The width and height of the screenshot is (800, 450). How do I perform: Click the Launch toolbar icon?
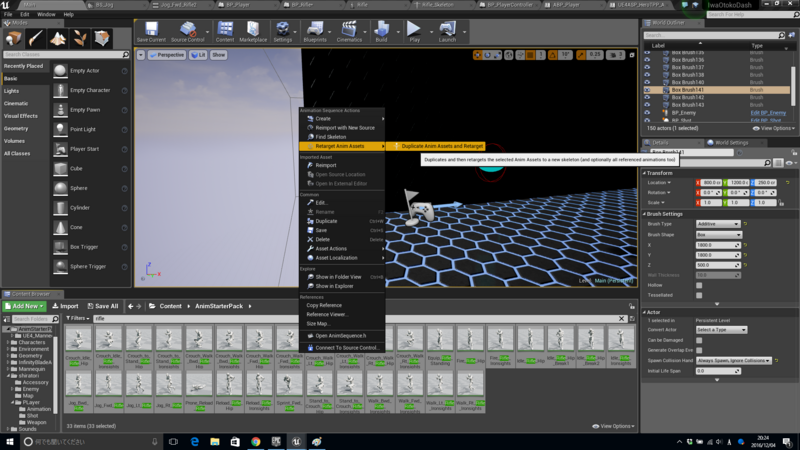447,32
